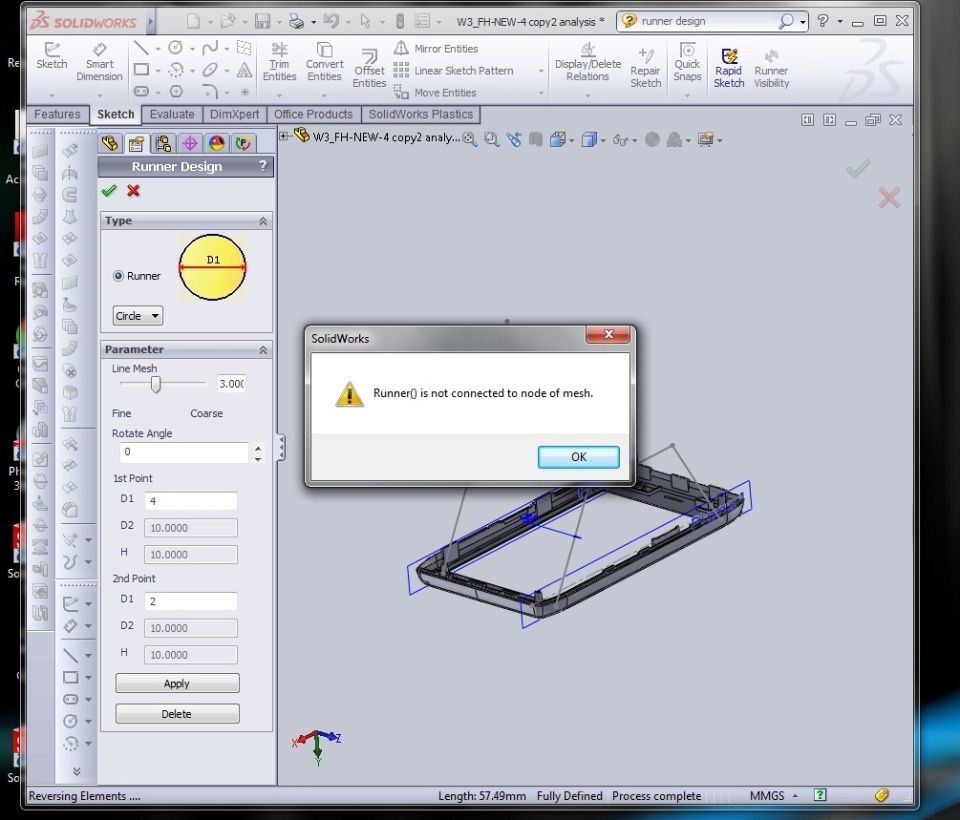Open the MMGS unit system dropdown
Viewport: 960px width, 820px height.
[x=795, y=796]
